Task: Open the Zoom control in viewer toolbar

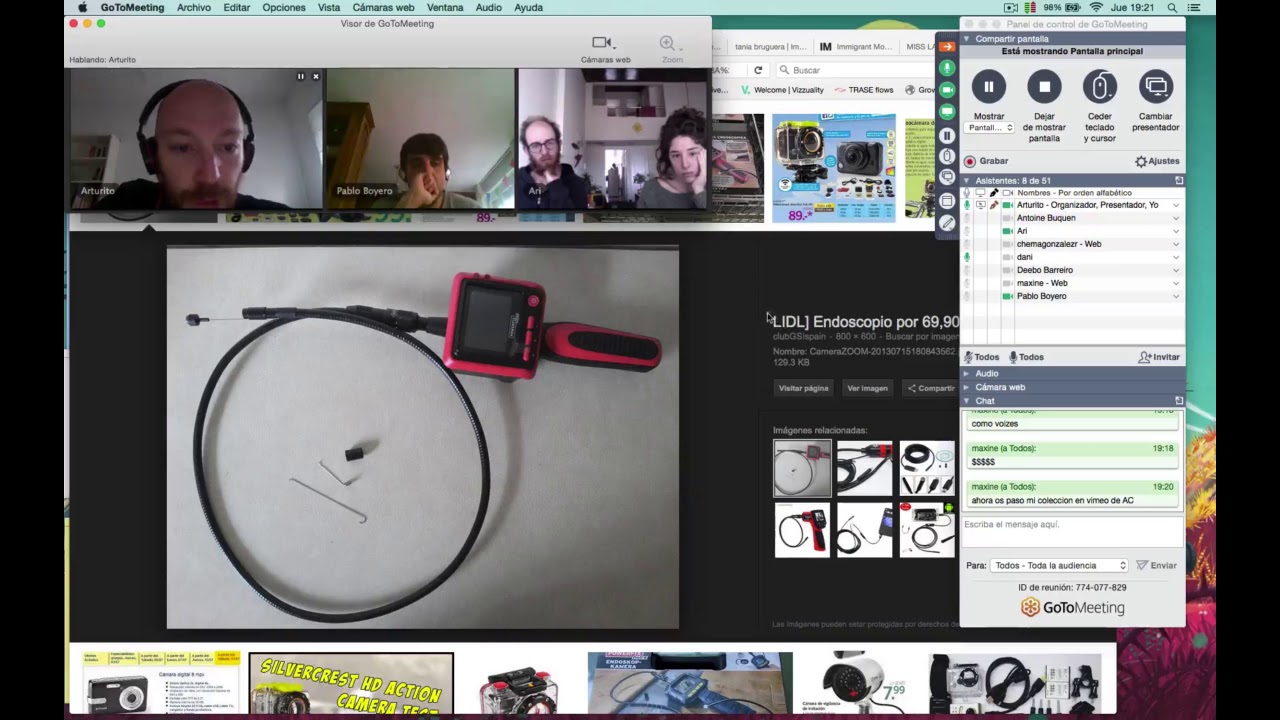Action: click(671, 49)
